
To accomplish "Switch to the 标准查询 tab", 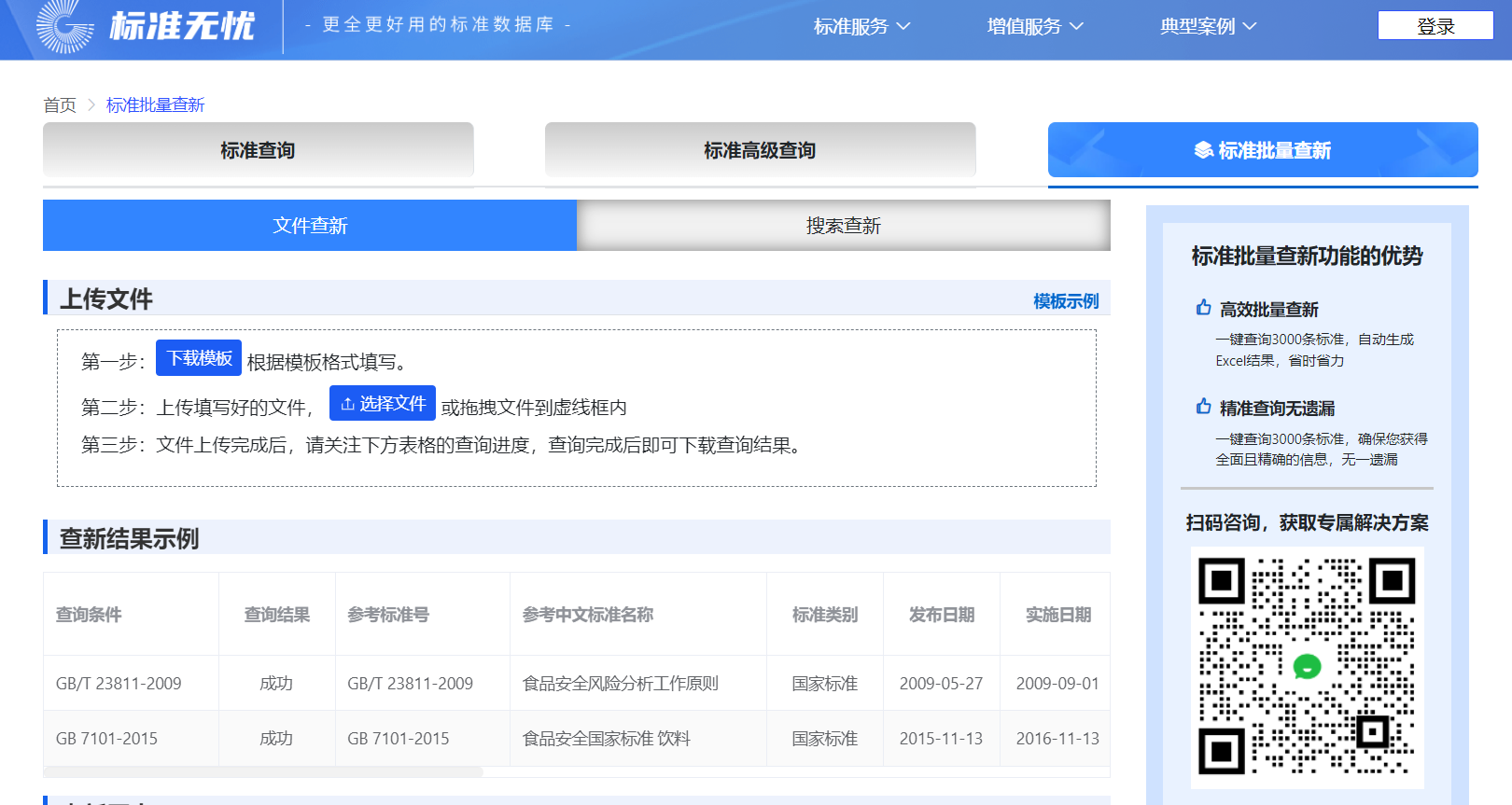I will (x=259, y=150).
